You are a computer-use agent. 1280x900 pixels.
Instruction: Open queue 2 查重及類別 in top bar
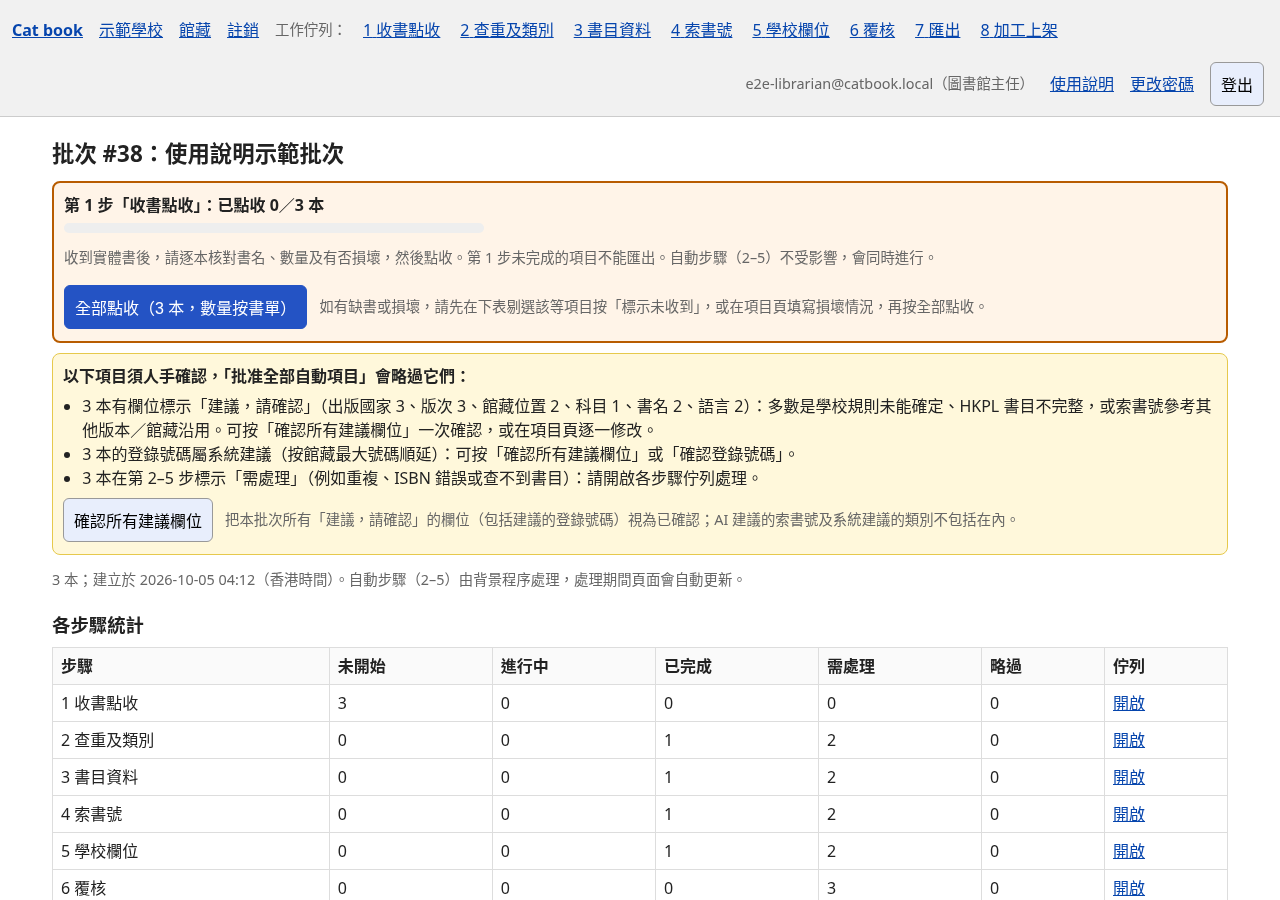pyautogui.click(x=507, y=30)
